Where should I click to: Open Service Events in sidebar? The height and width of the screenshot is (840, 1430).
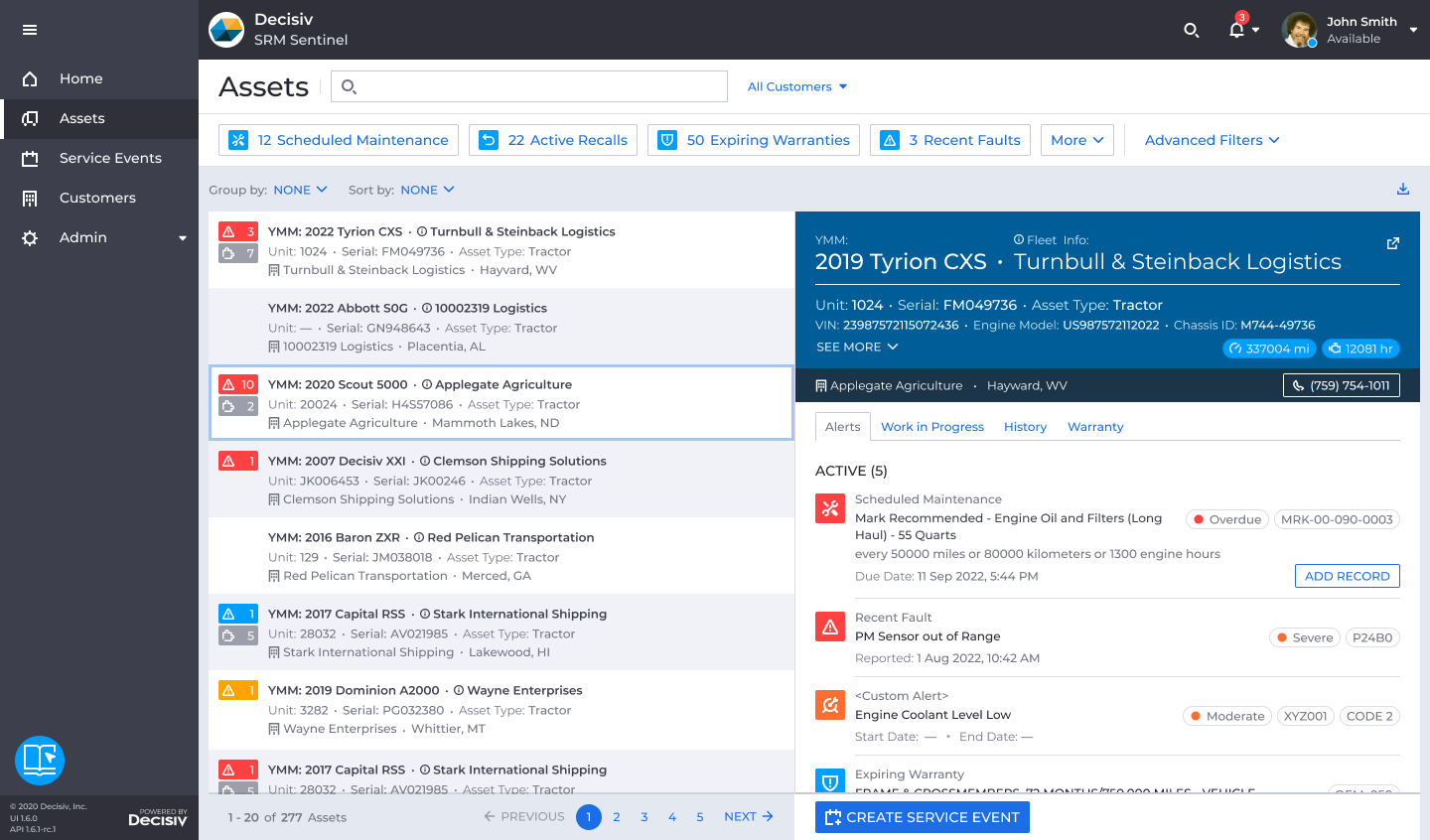tap(99, 158)
